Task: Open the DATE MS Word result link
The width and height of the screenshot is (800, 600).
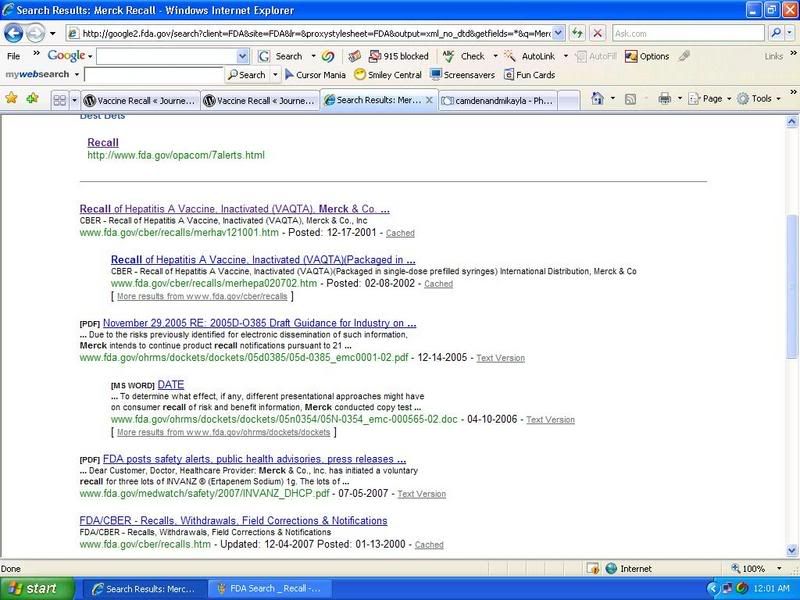Action: (171, 384)
